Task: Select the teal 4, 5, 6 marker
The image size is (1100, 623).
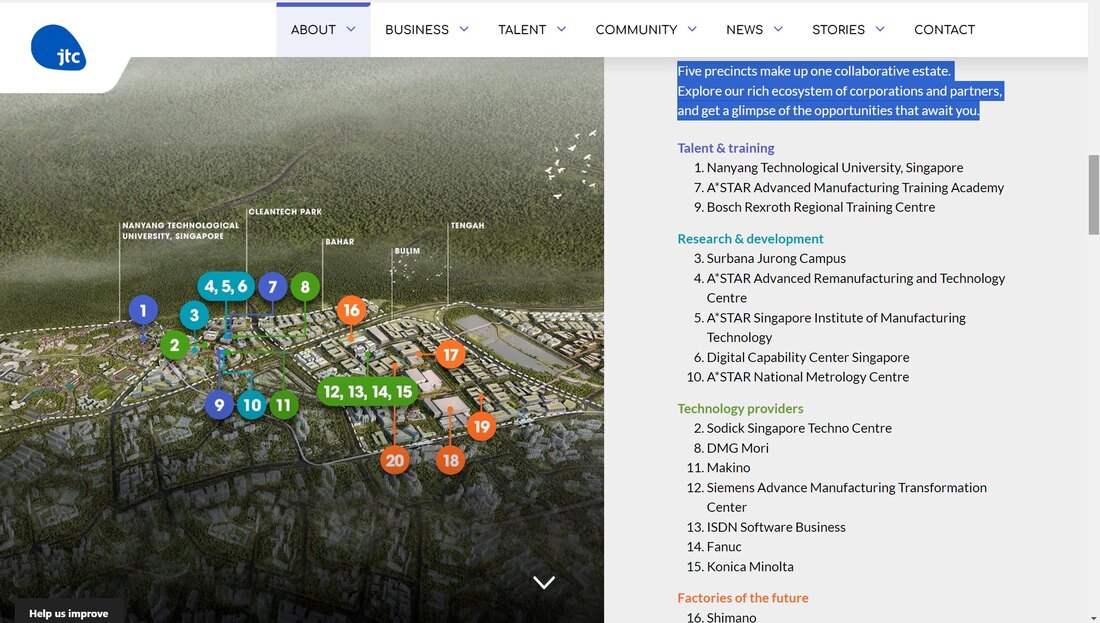Action: [x=226, y=286]
